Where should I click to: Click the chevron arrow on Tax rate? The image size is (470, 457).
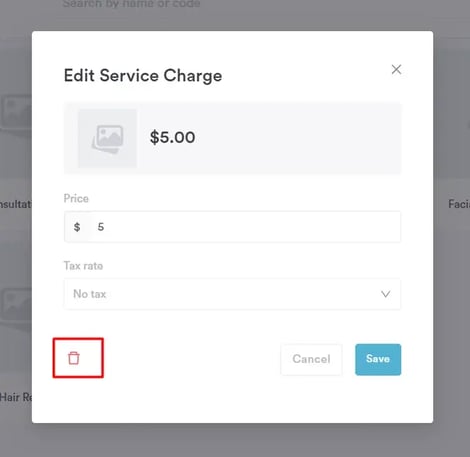pyautogui.click(x=386, y=294)
